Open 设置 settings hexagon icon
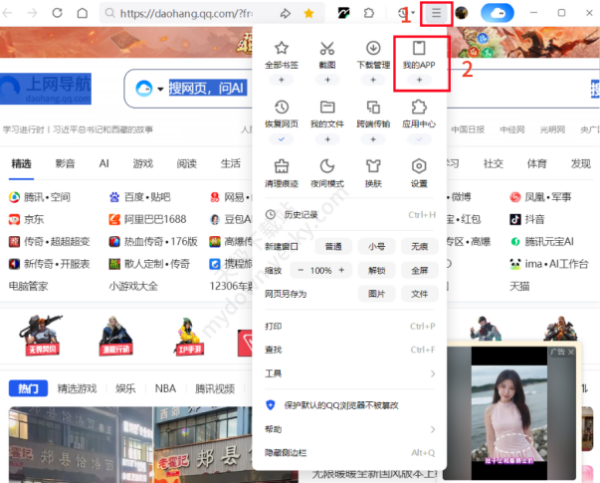Viewport: 600px width, 483px height. [419, 166]
